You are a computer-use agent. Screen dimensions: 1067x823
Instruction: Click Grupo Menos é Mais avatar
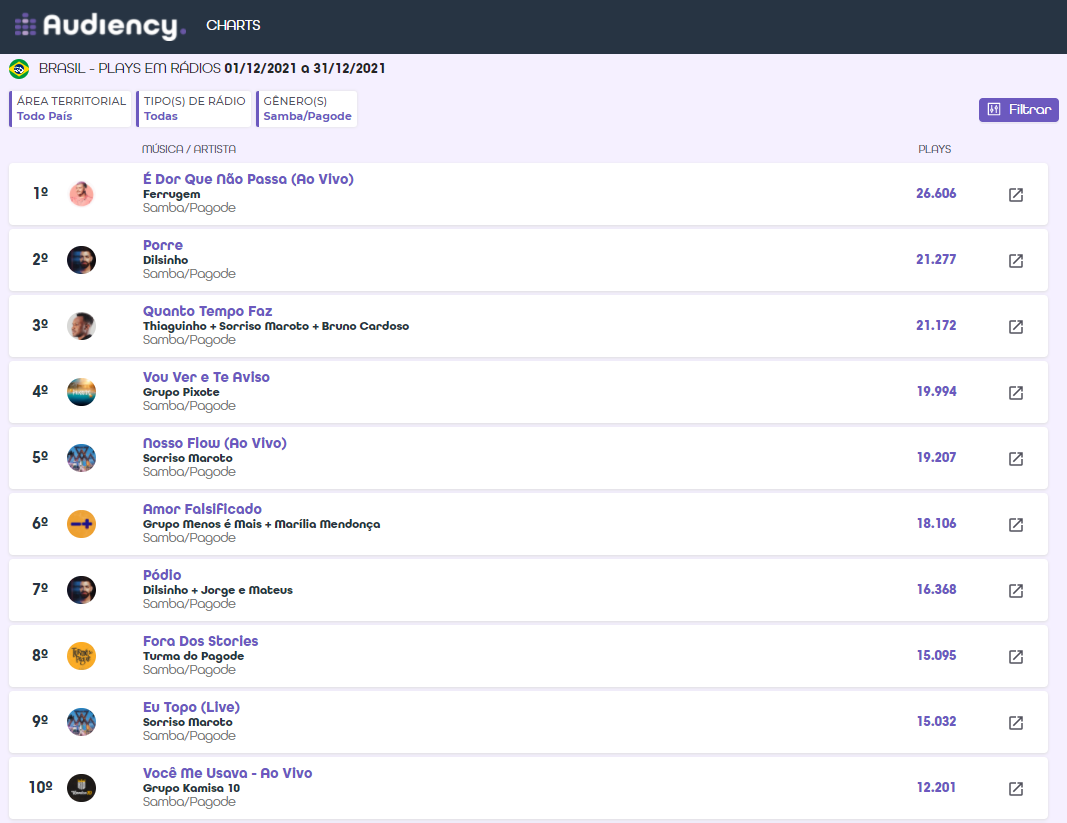pyautogui.click(x=81, y=524)
